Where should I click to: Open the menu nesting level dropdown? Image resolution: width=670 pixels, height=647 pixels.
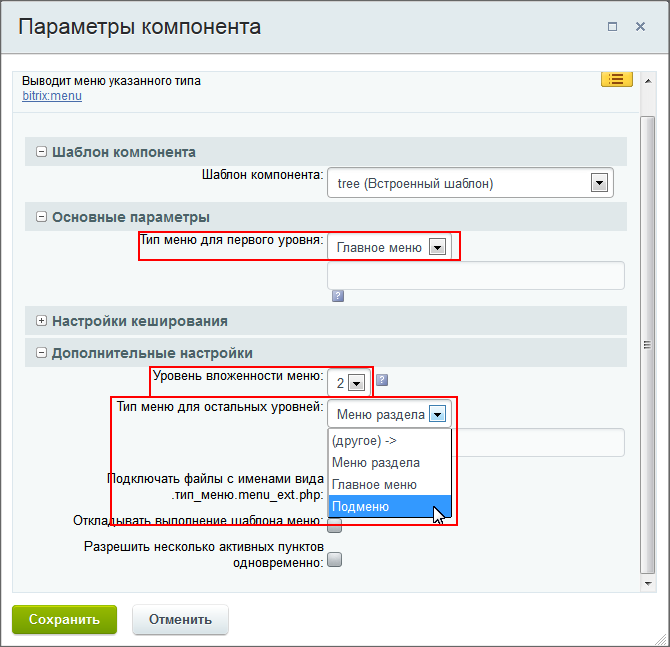click(349, 382)
